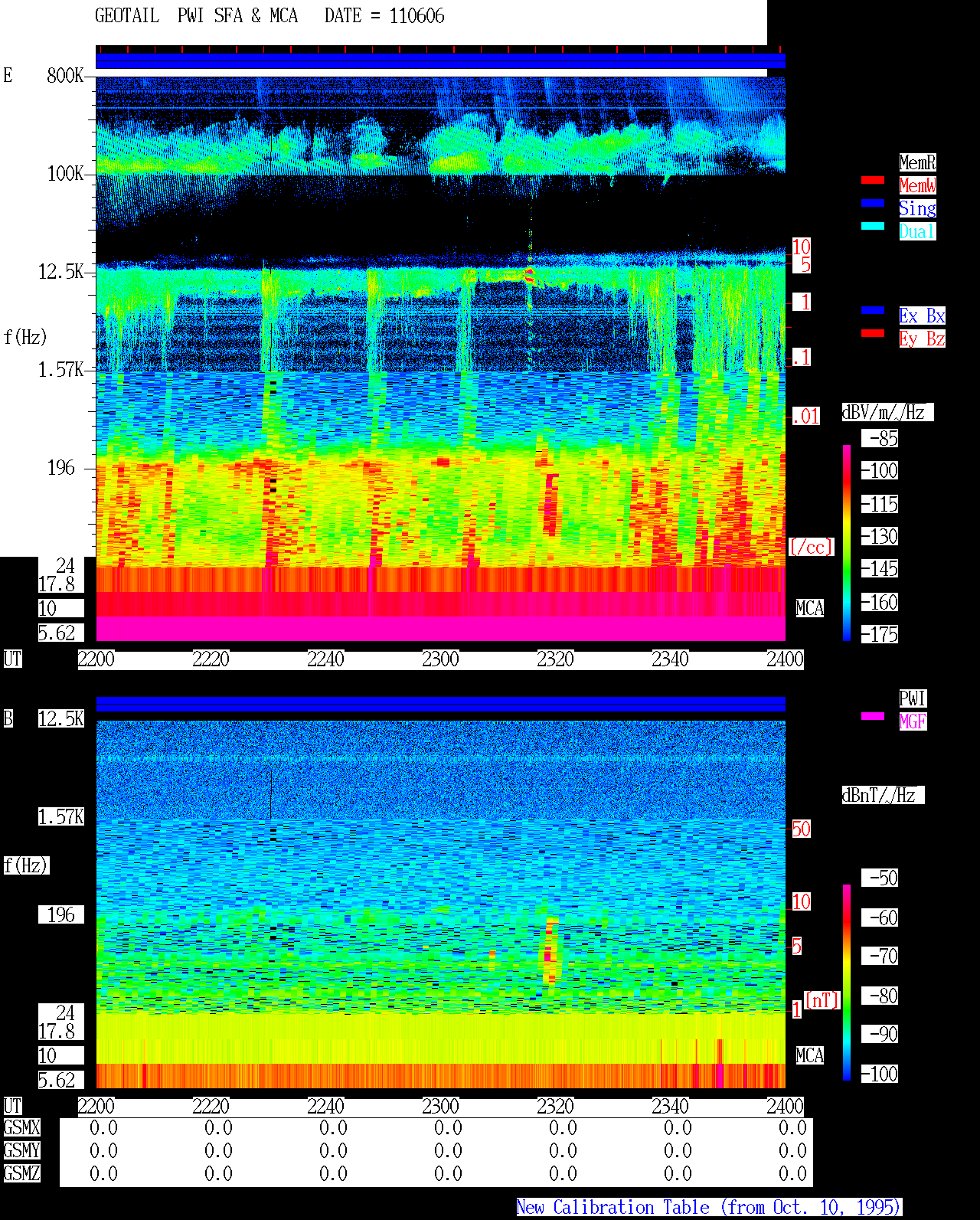Click the GSMX row label
The height and width of the screenshot is (1220, 980).
click(x=21, y=1128)
